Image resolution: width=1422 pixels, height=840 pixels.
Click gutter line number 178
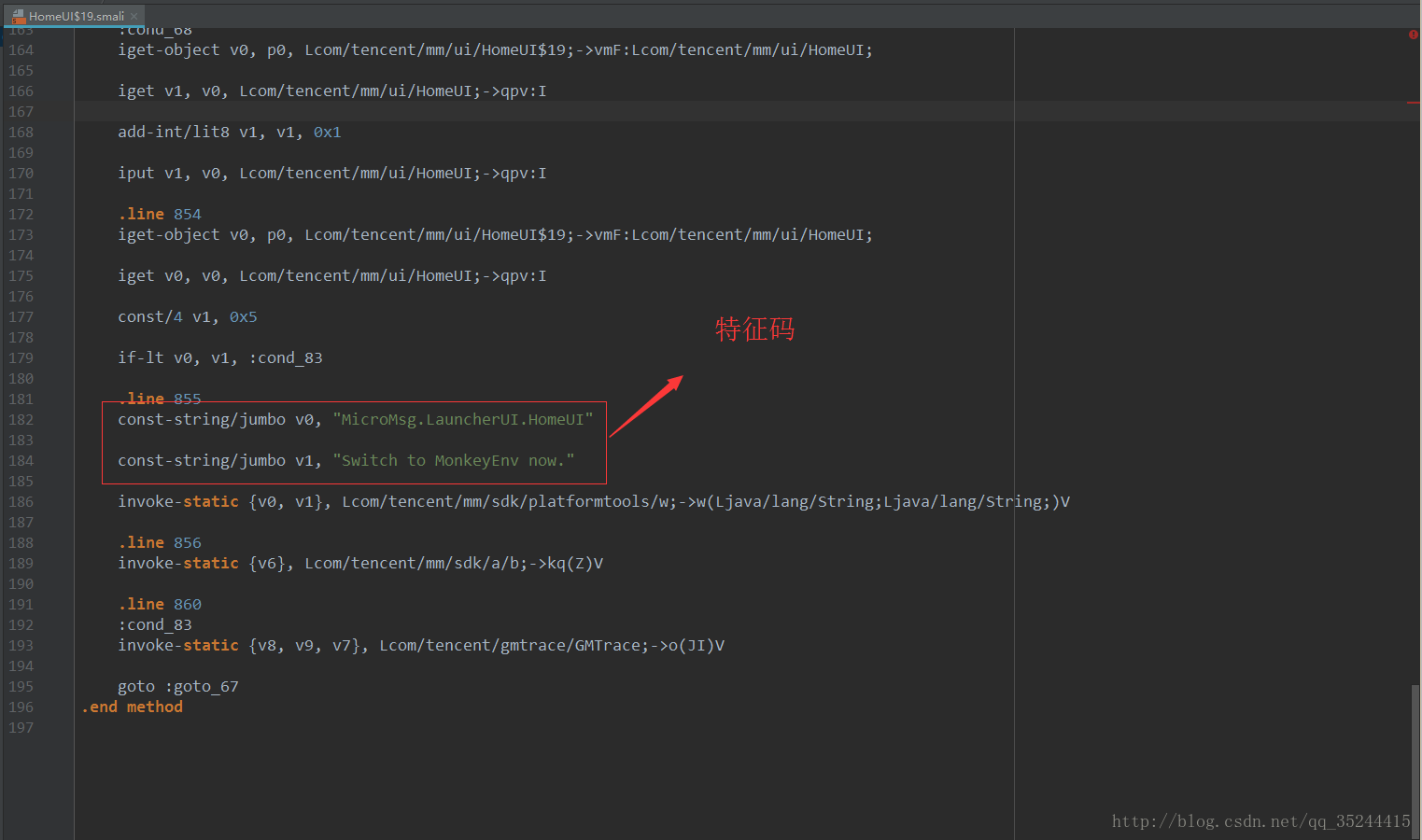tap(21, 338)
